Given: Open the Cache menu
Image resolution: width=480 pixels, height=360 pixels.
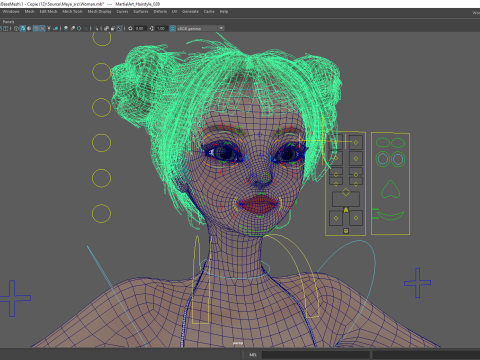Looking at the screenshot, I should (x=209, y=12).
